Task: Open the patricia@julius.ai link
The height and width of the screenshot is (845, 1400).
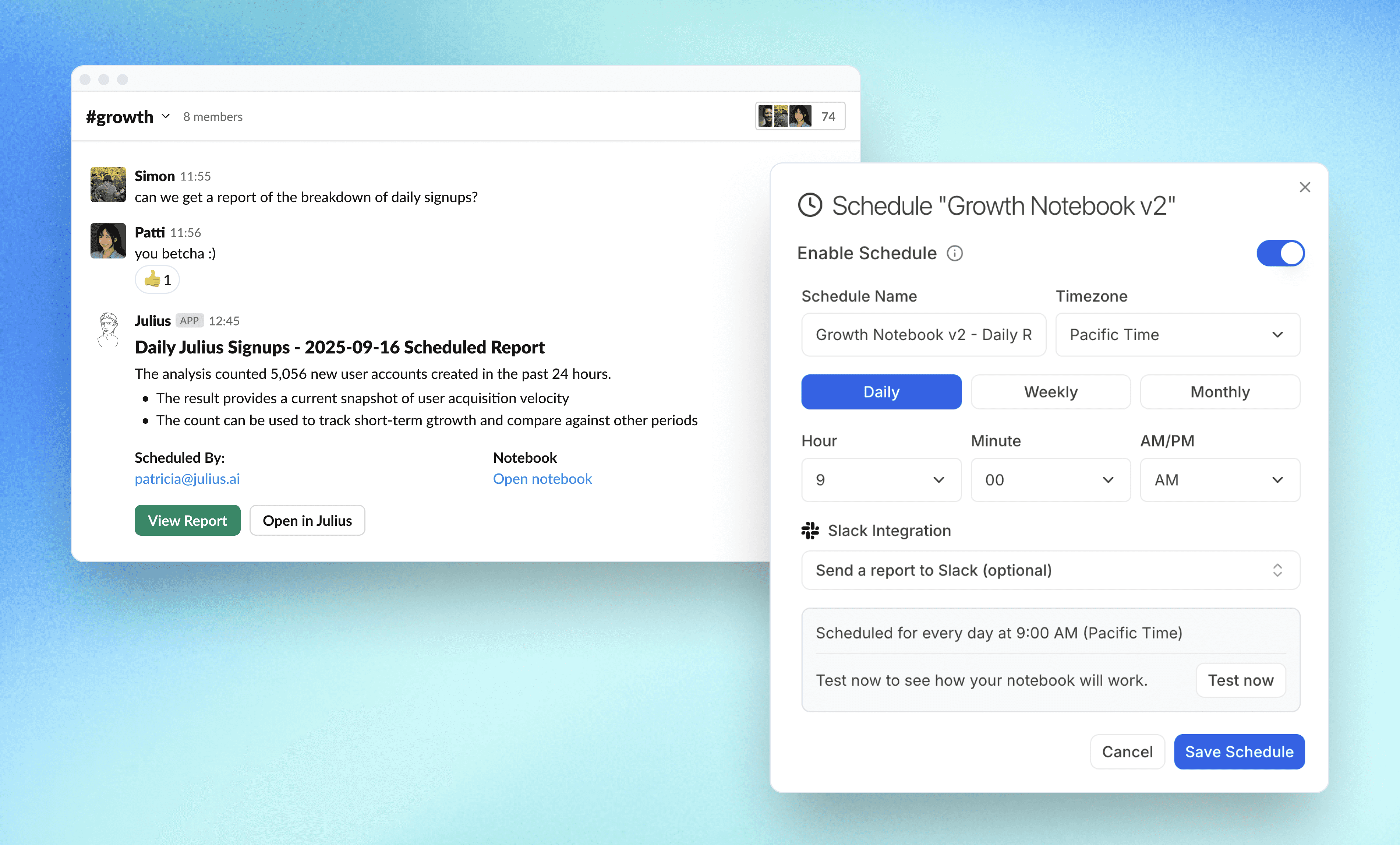Action: (x=187, y=479)
